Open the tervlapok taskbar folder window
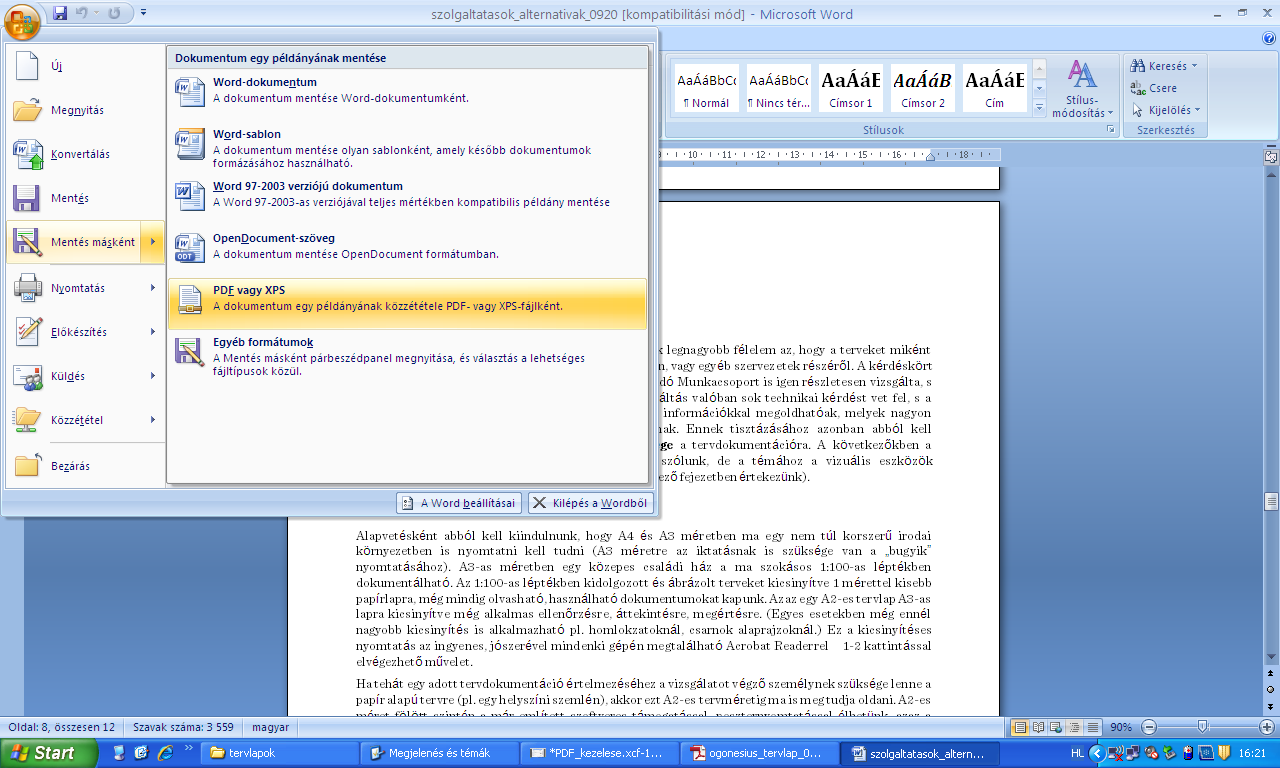This screenshot has width=1280, height=768. [x=278, y=753]
